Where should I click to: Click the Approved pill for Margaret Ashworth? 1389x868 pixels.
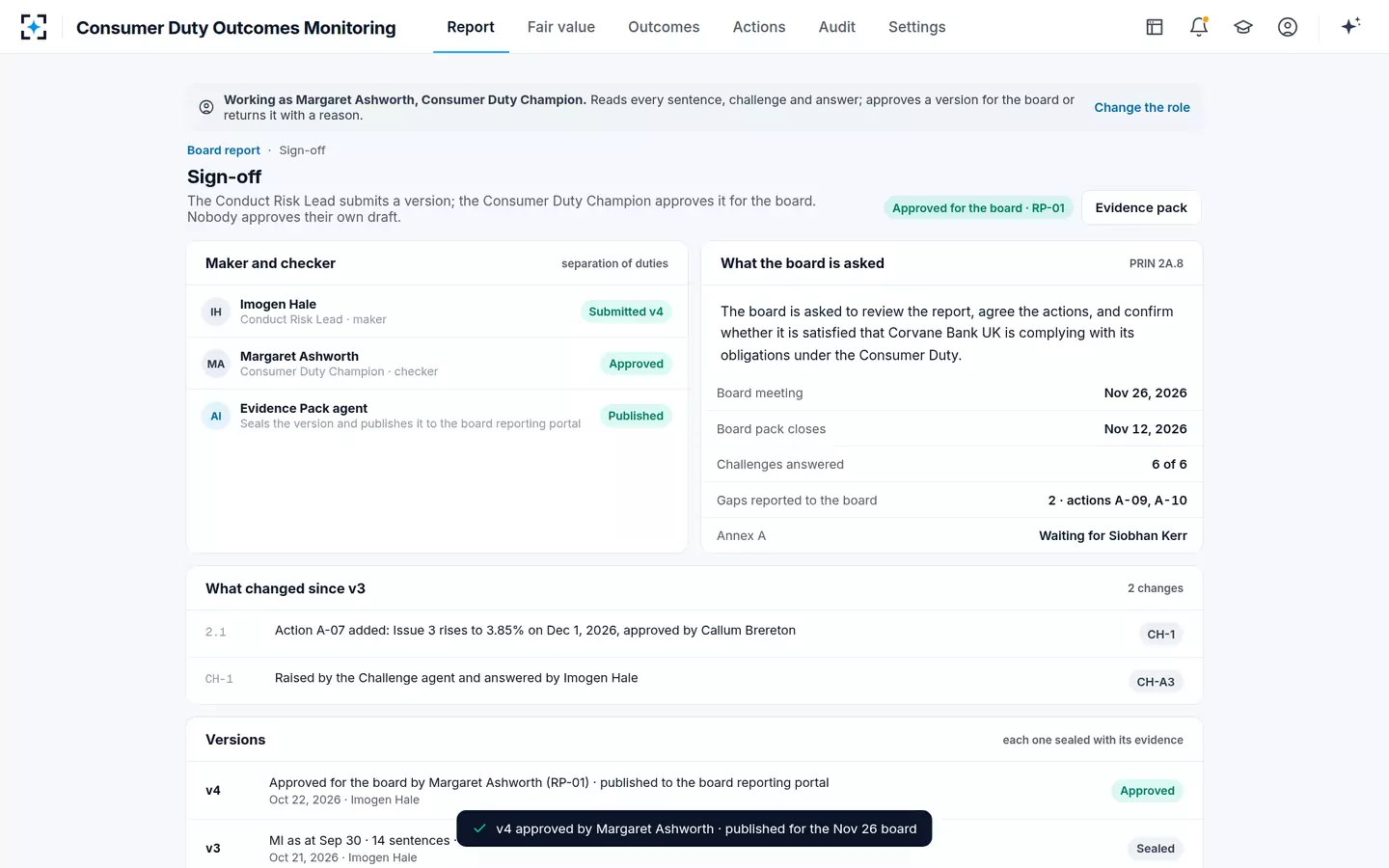(x=636, y=364)
